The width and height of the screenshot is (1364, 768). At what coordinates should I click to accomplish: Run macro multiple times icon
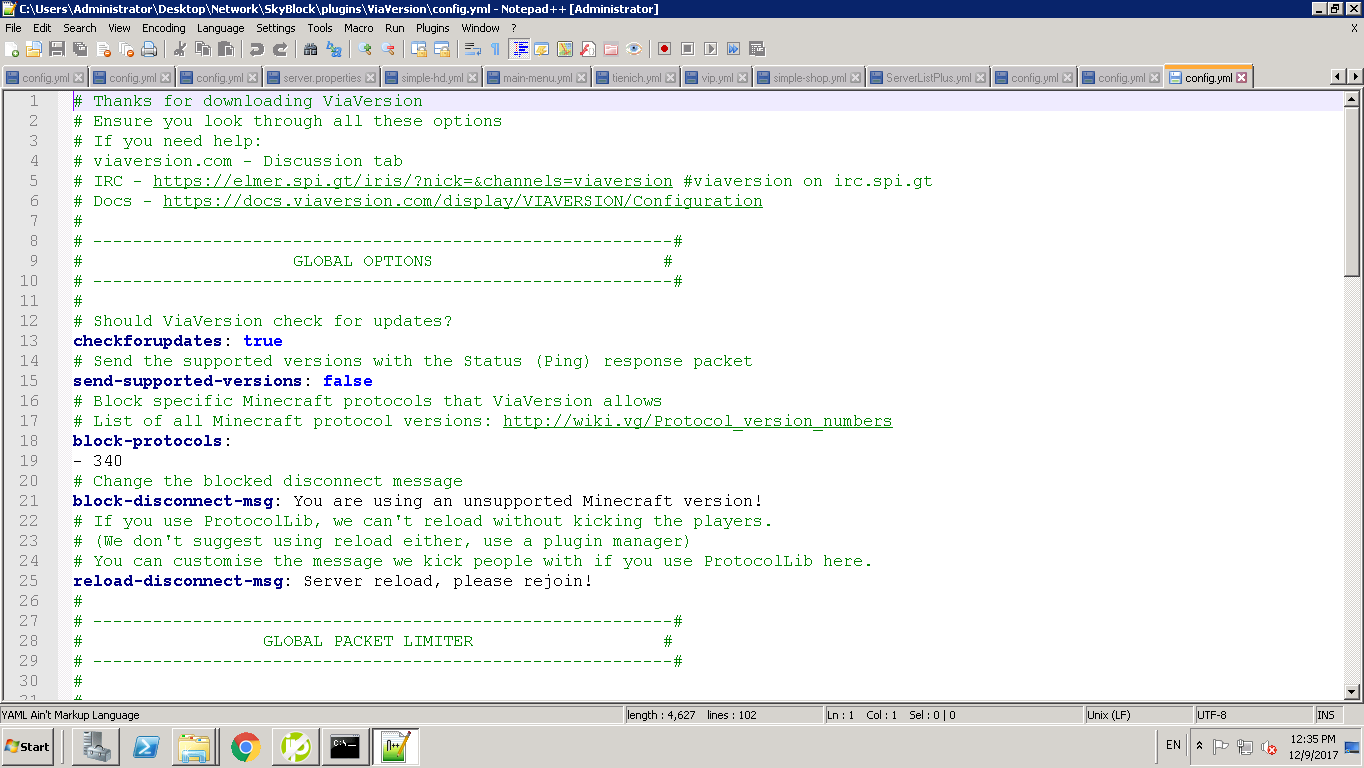point(733,49)
